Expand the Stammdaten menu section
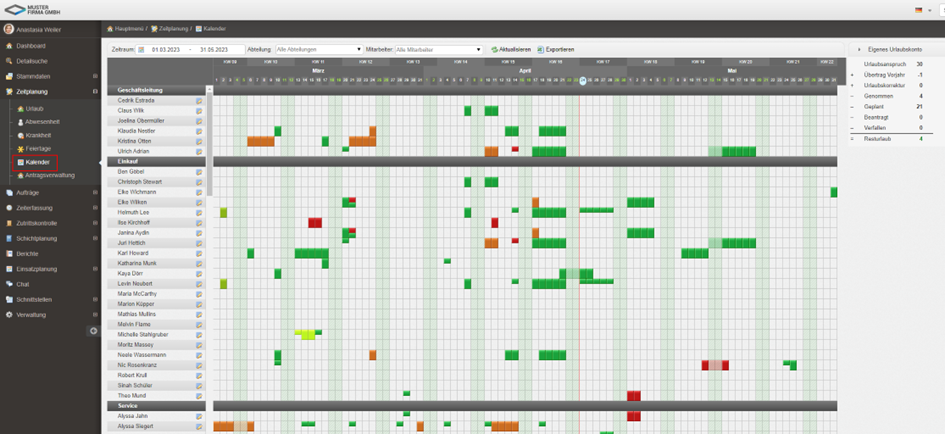The height and width of the screenshot is (434, 945). 95,76
